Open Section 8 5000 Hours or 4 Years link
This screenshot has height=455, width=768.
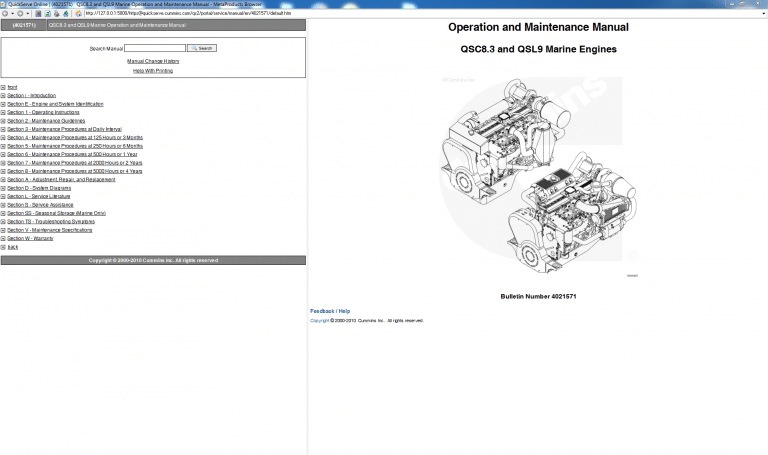pyautogui.click(x=74, y=171)
